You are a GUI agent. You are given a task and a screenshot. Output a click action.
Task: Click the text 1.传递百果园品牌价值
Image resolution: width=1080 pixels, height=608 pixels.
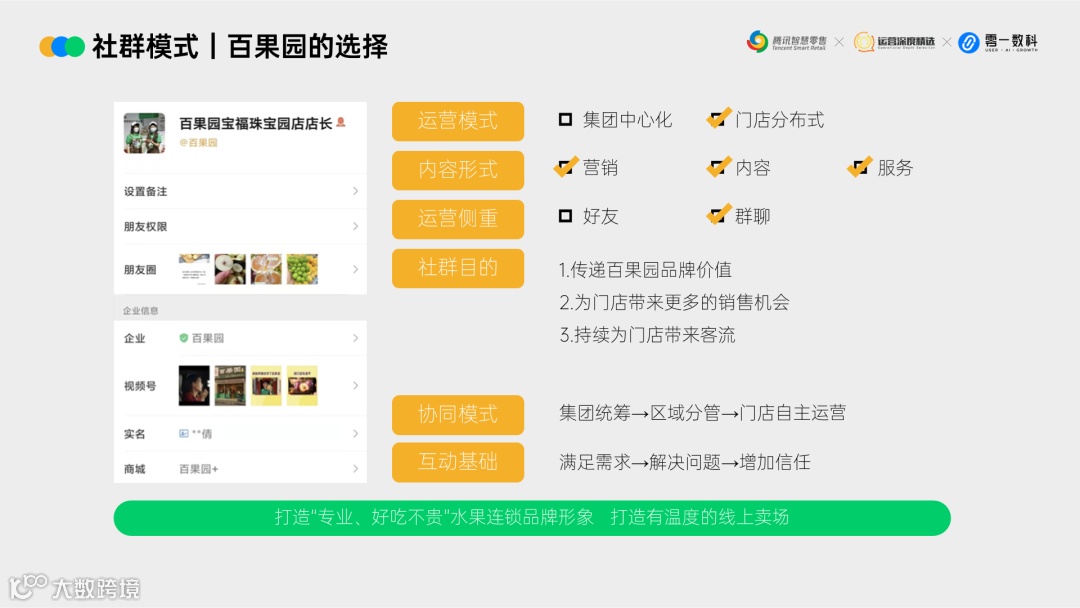(x=645, y=270)
